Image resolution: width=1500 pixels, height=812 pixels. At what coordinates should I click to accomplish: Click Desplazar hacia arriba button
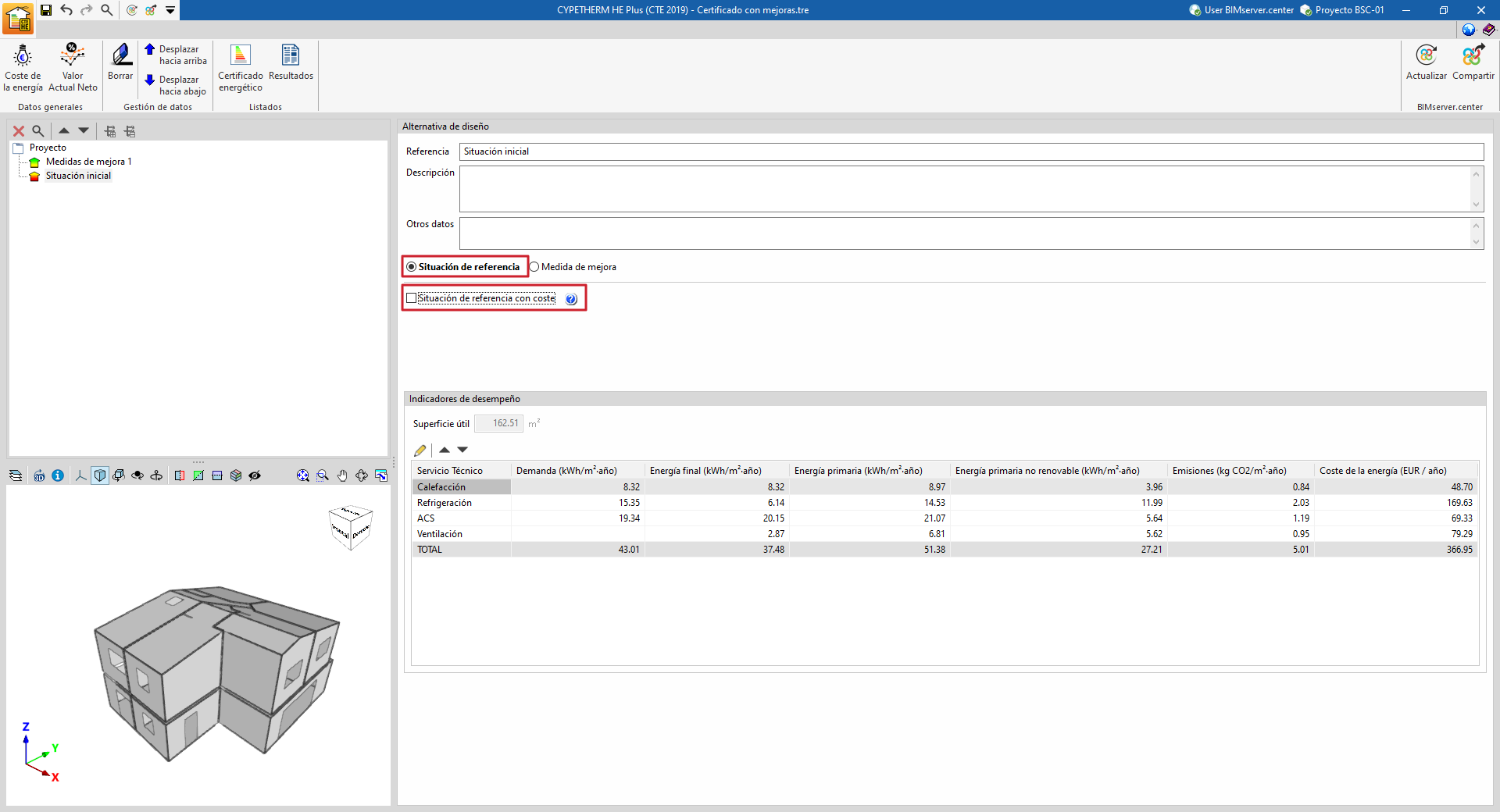(176, 55)
